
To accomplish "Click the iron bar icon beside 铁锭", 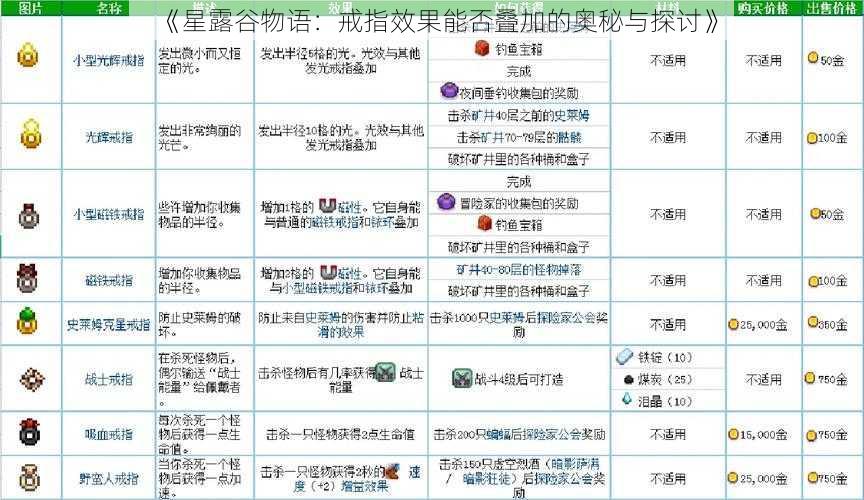I will 625,357.
